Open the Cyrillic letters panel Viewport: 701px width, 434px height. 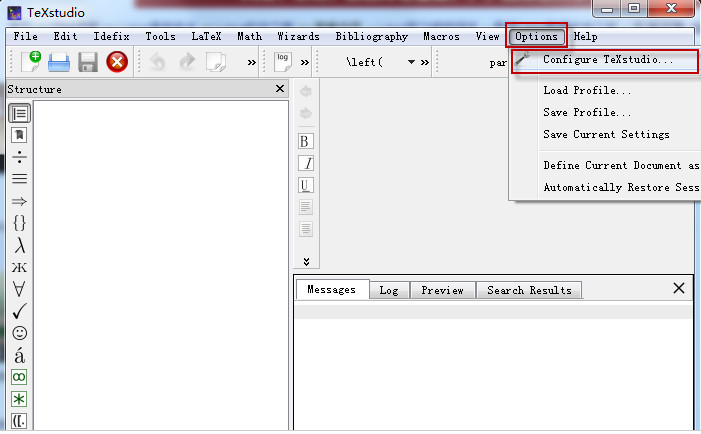pos(19,267)
